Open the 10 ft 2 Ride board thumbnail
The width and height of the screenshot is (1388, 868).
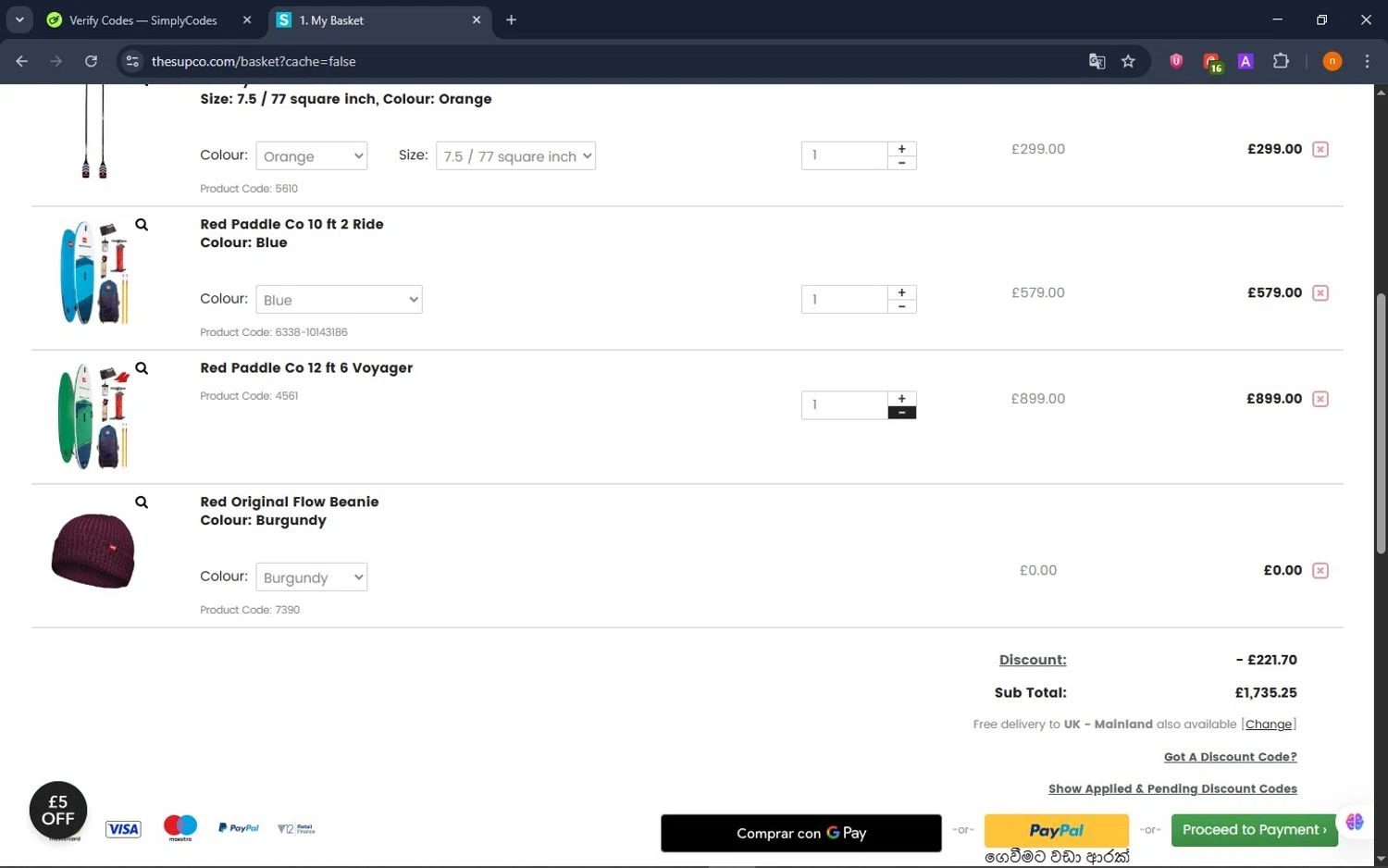[93, 272]
